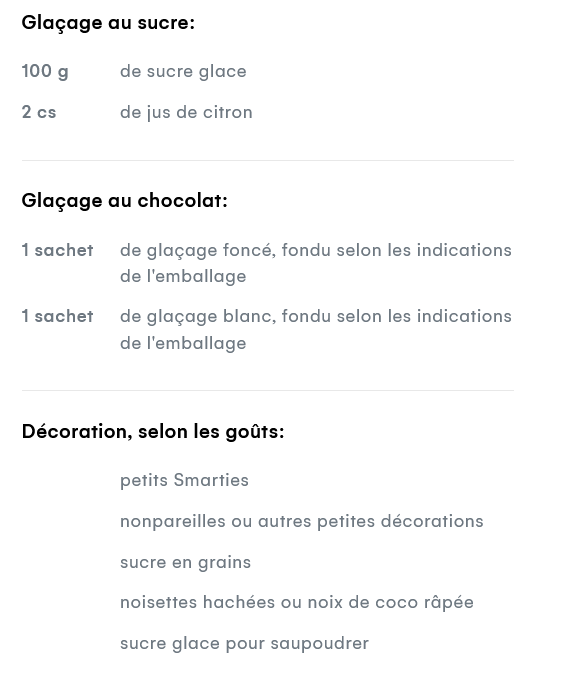Click 'de l'emballage' under glaçage foncé

click(183, 276)
